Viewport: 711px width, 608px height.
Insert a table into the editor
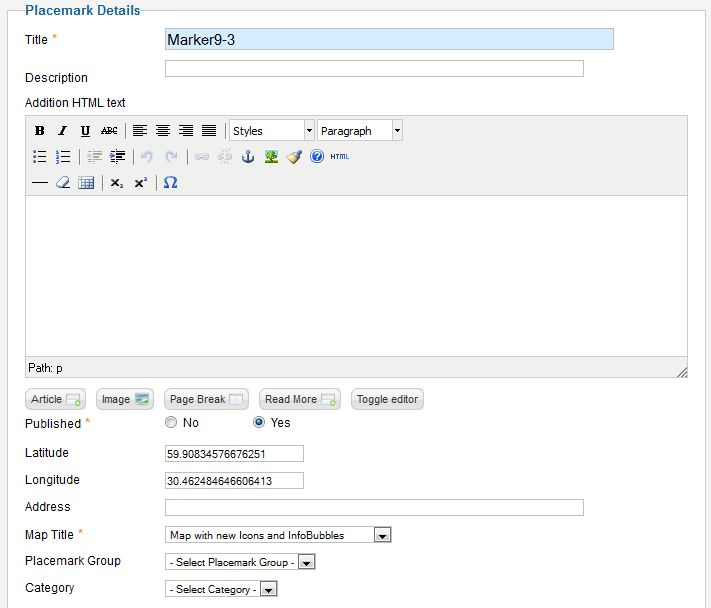point(86,183)
